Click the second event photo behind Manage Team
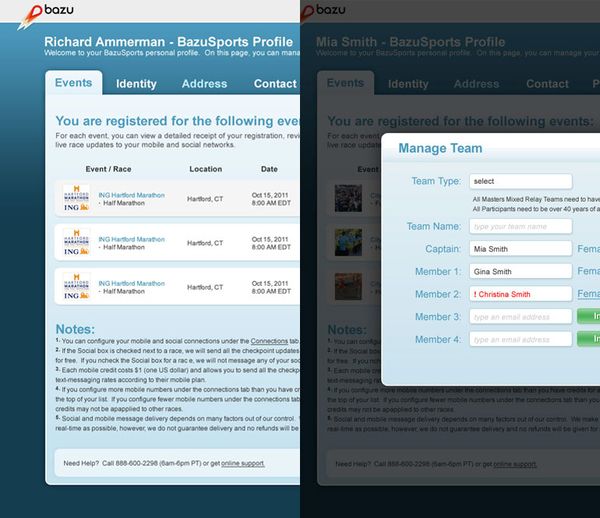This screenshot has height=518, width=600. tap(349, 242)
